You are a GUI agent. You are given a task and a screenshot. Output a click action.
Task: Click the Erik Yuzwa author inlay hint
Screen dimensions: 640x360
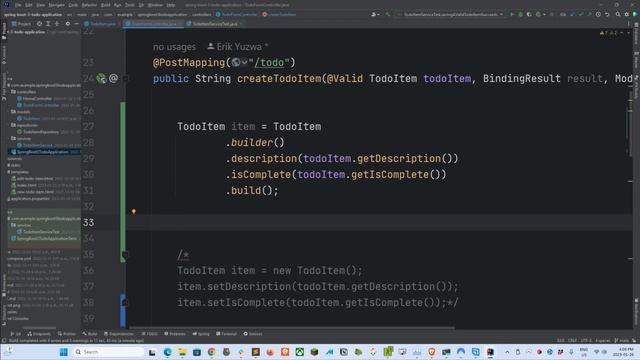tap(238, 47)
